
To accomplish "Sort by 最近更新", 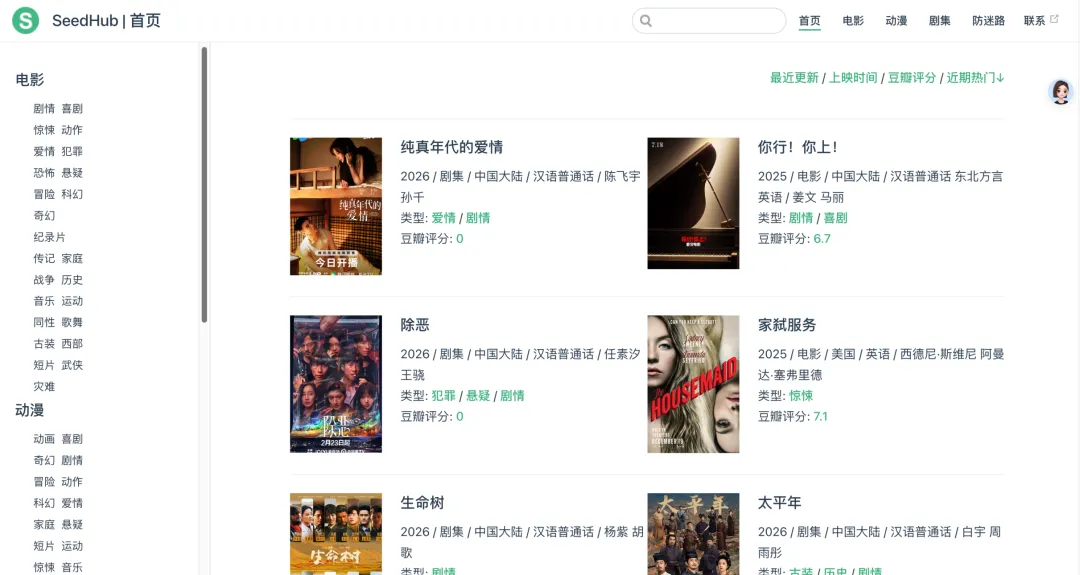I will pyautogui.click(x=794, y=78).
